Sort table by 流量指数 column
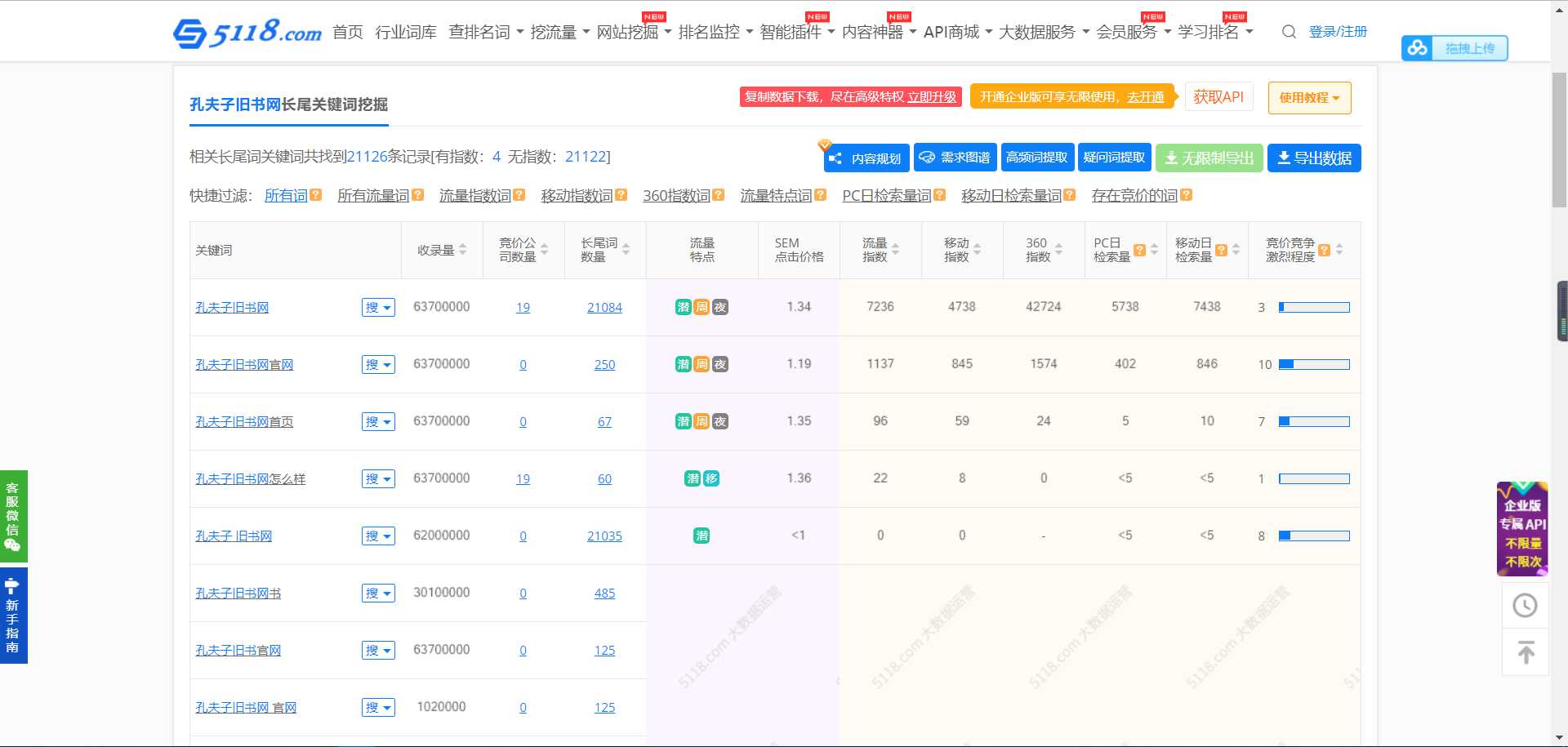The height and width of the screenshot is (747, 1568). click(x=895, y=250)
